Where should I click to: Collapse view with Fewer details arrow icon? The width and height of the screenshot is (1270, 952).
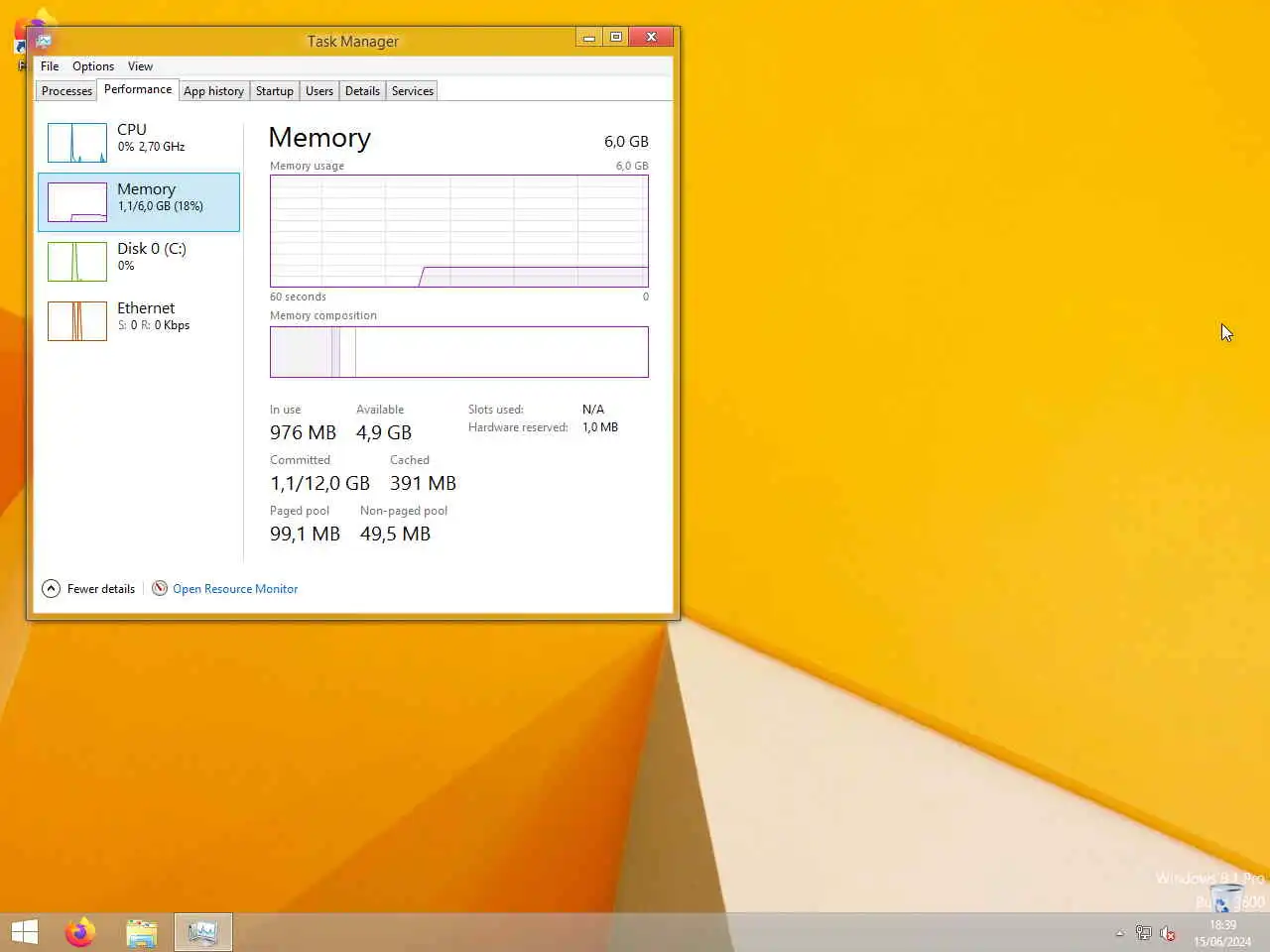coord(51,589)
